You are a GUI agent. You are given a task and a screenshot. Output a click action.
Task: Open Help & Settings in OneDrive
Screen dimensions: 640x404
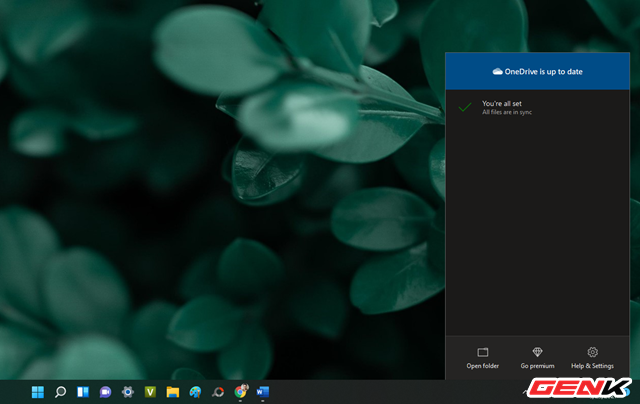pyautogui.click(x=592, y=358)
